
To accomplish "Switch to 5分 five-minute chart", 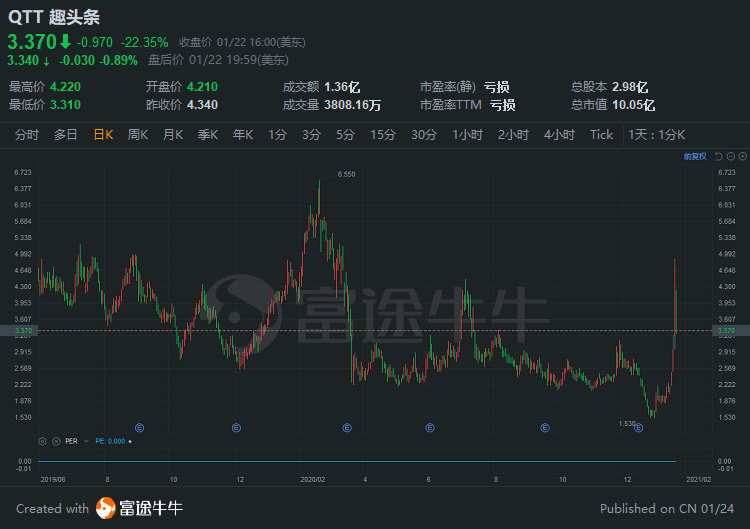I will [x=345, y=135].
